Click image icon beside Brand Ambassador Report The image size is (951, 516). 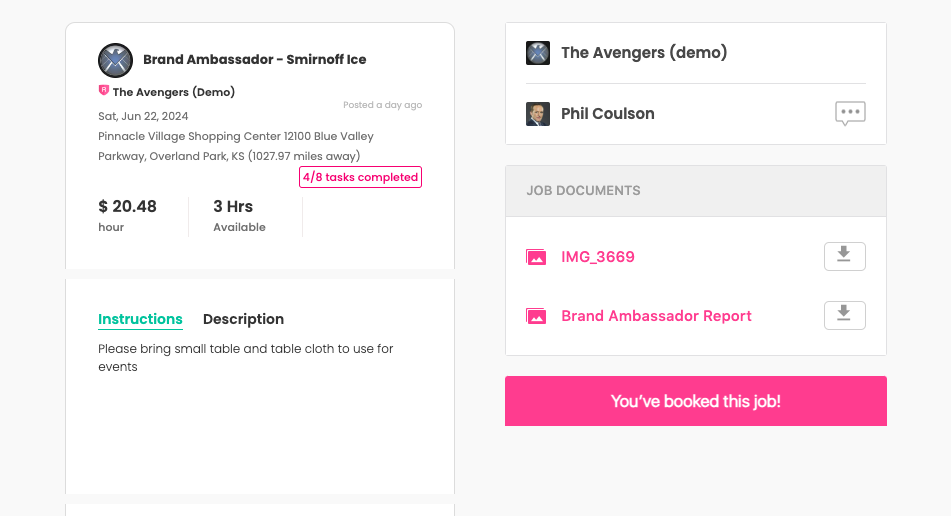pyautogui.click(x=536, y=316)
